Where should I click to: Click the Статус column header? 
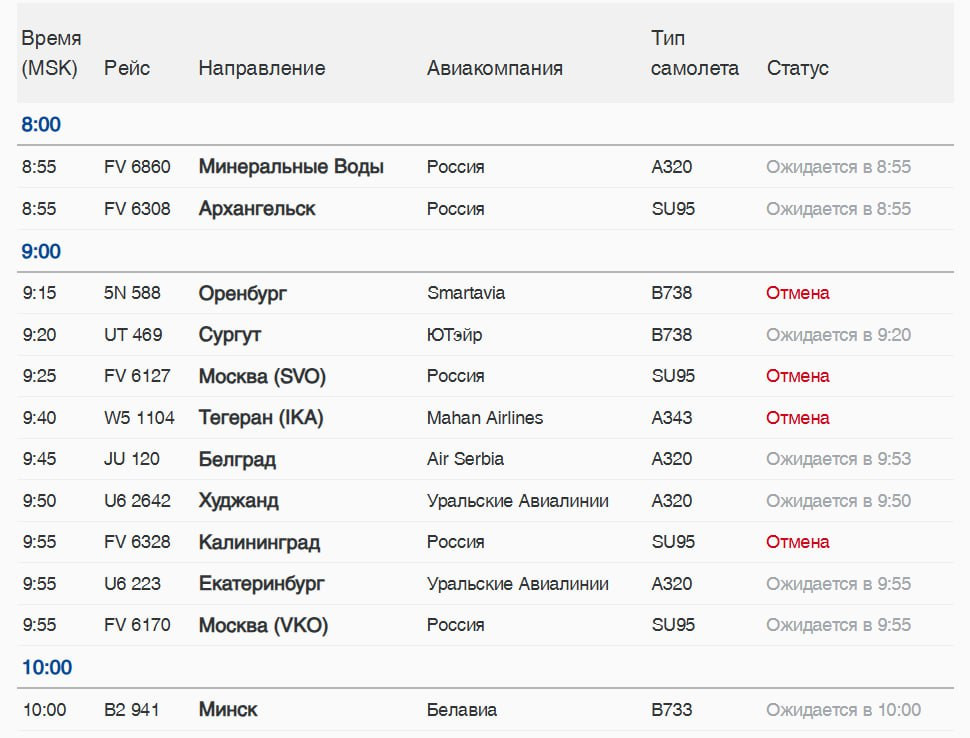[x=797, y=68]
